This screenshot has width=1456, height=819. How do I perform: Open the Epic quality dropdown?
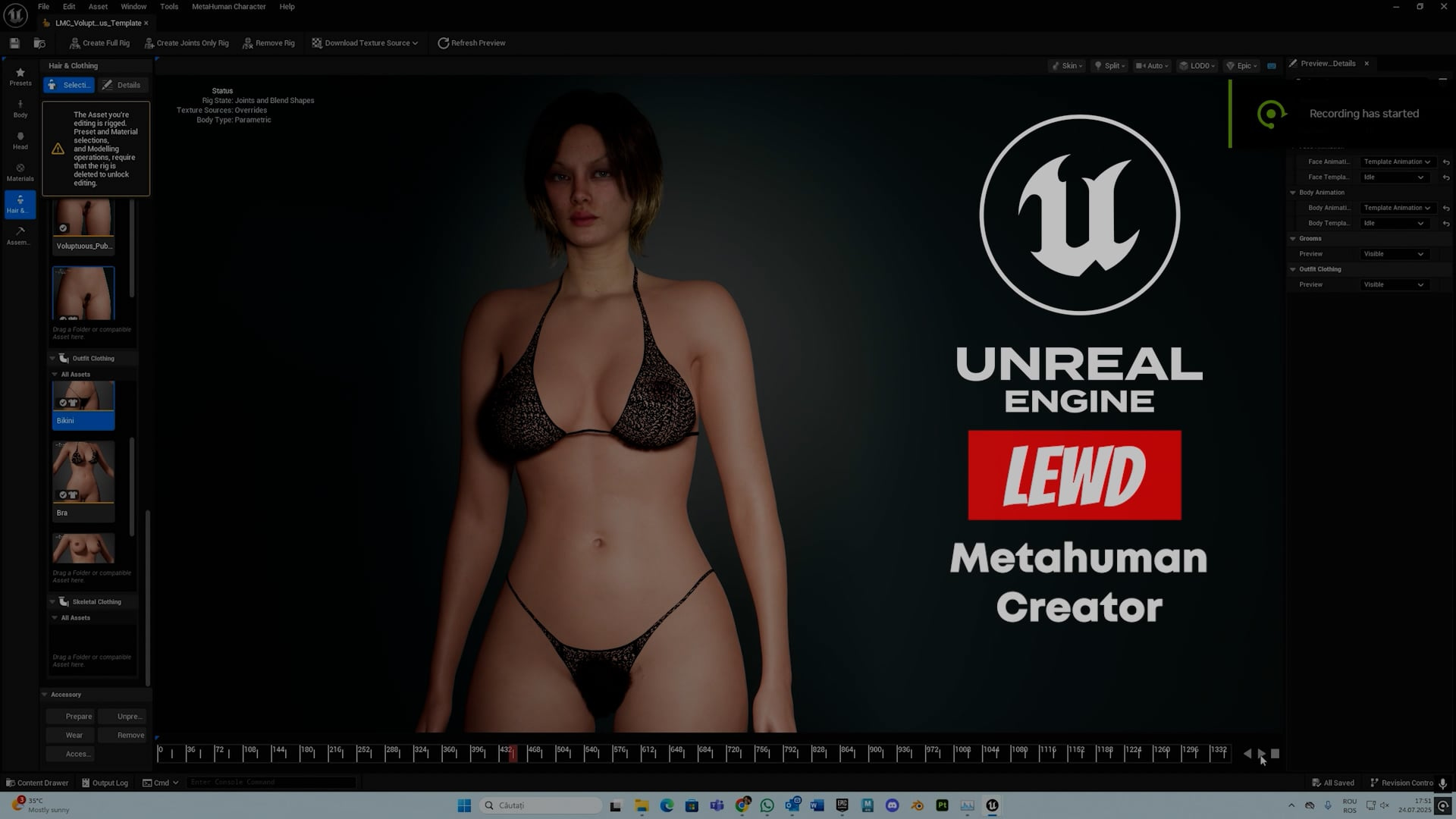pos(1241,66)
